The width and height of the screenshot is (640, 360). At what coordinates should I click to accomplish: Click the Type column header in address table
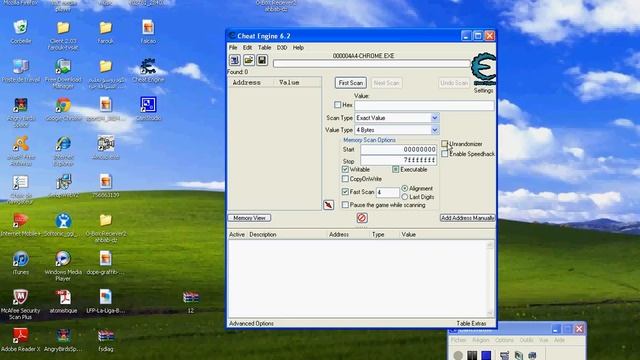[x=378, y=235]
